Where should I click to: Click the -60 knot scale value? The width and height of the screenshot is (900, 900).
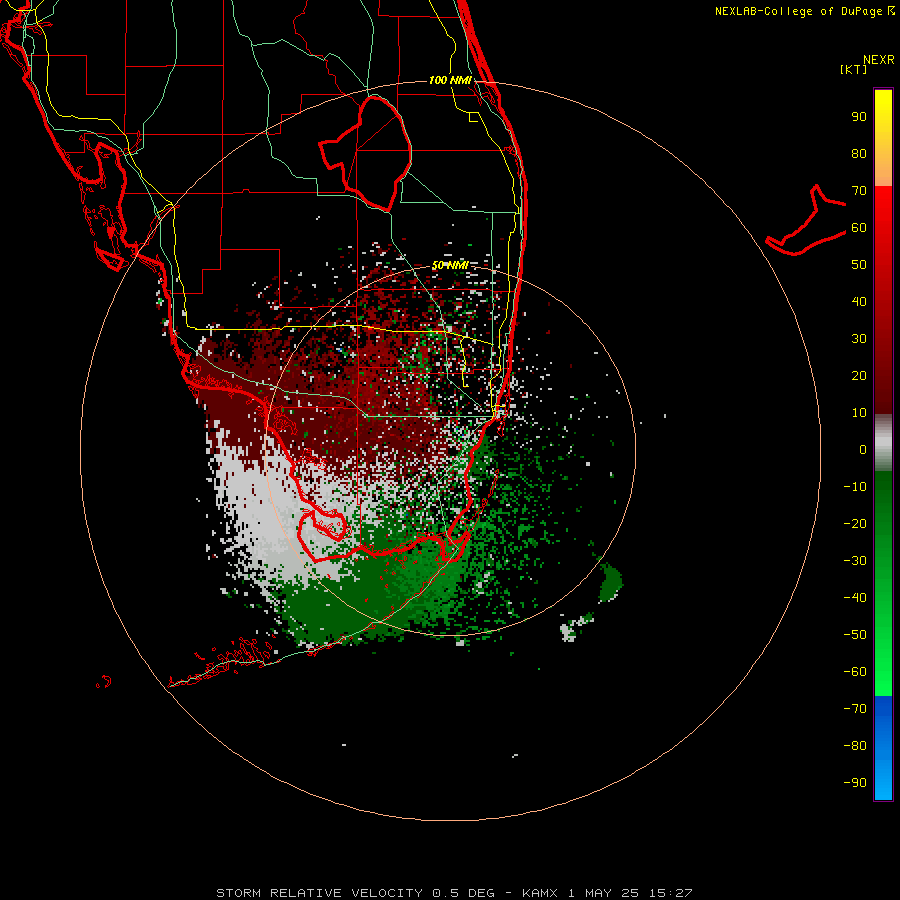point(855,672)
